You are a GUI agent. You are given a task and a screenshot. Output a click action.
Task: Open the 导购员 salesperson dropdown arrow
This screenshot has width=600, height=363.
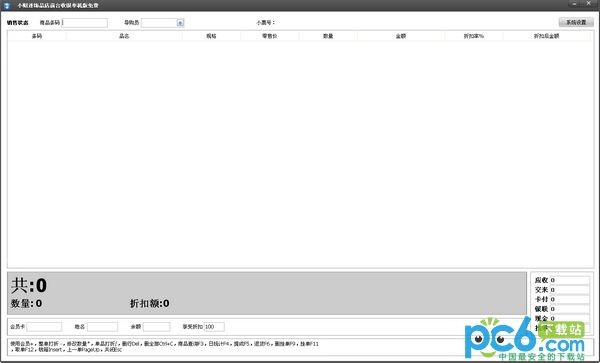tap(180, 23)
